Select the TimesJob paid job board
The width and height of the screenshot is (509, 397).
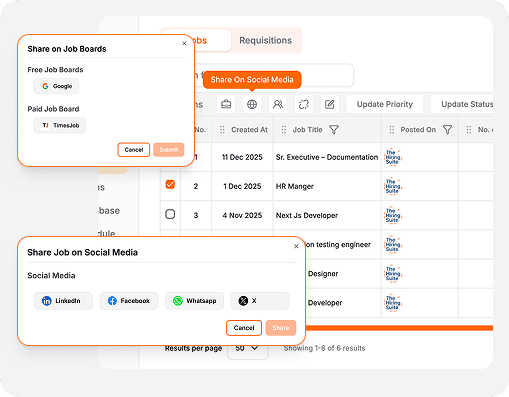coord(60,125)
